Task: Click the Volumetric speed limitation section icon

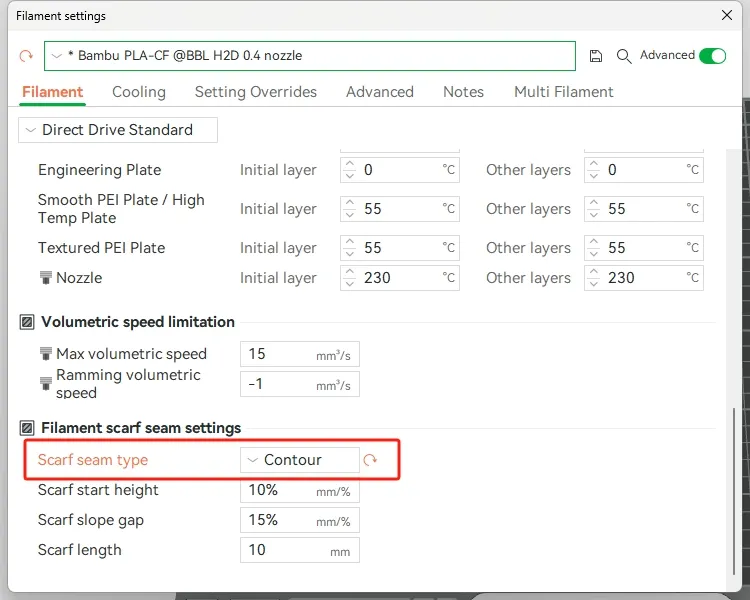Action: click(x=27, y=322)
